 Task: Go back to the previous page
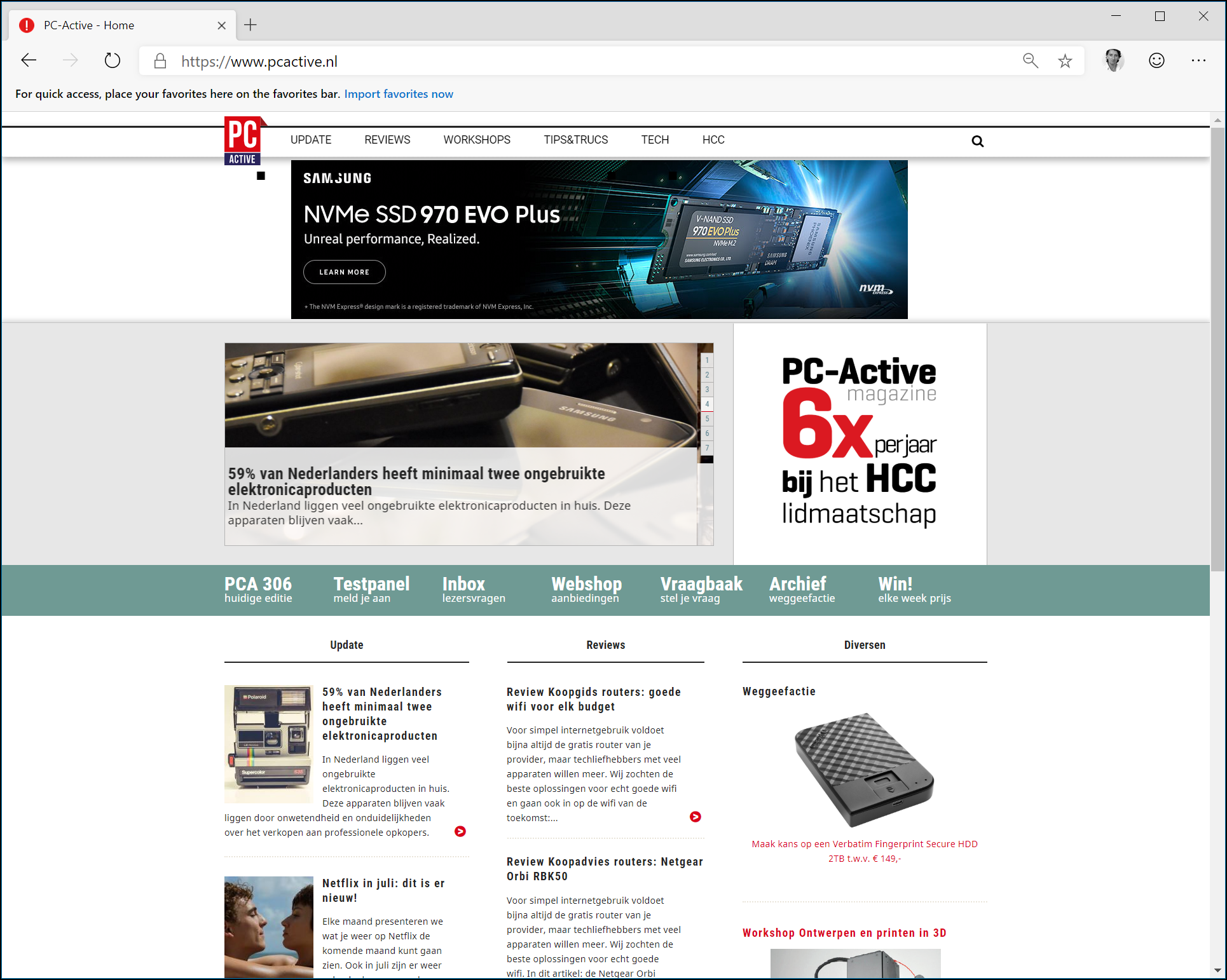pos(29,61)
